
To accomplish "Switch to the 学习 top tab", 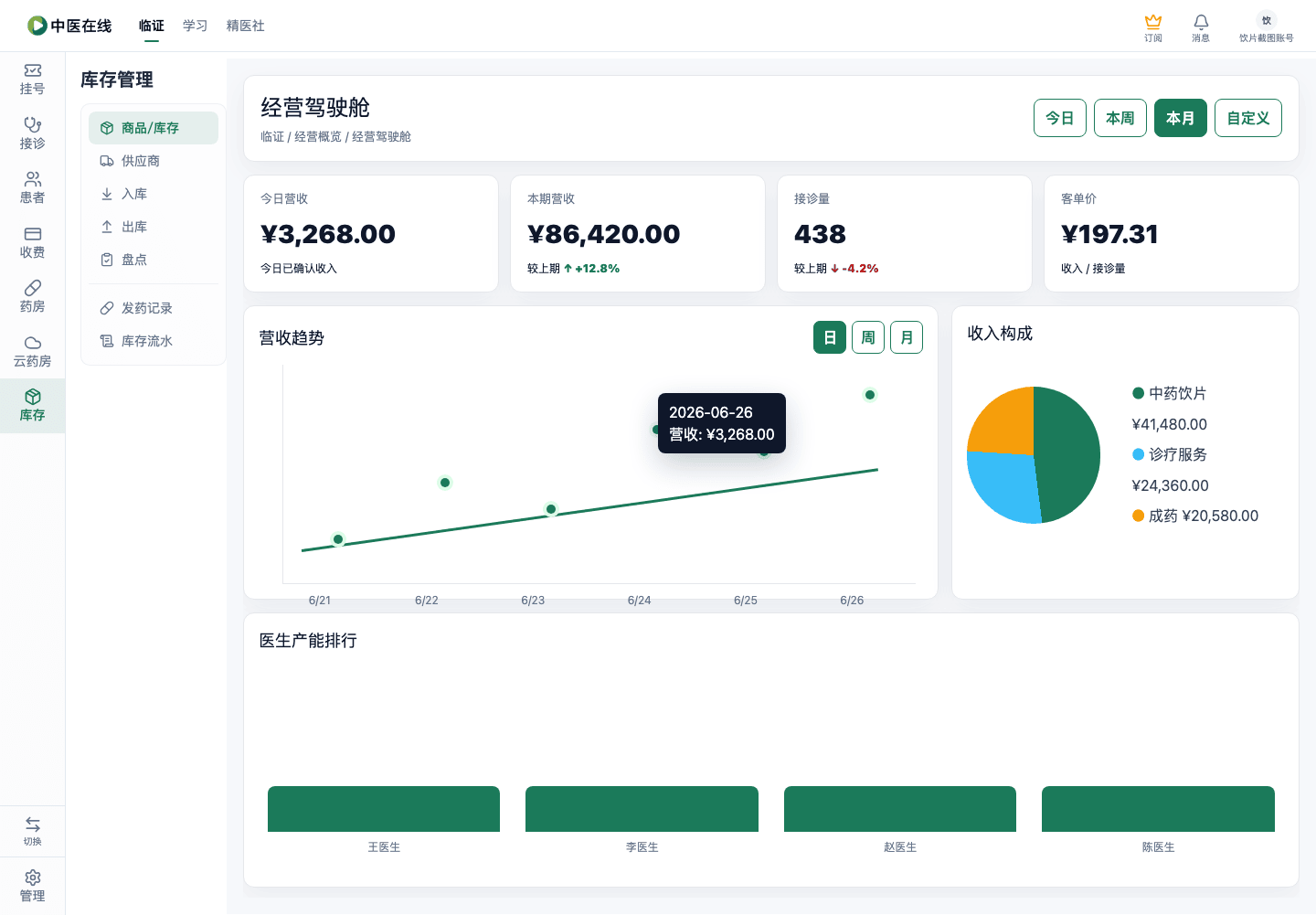I will [195, 26].
